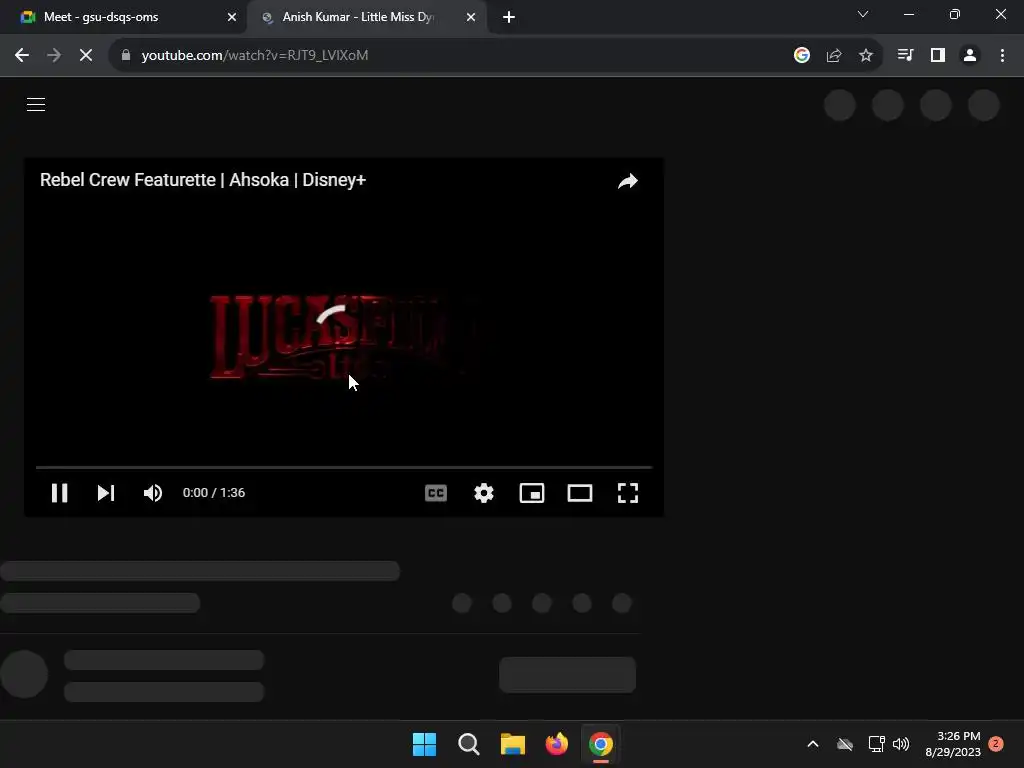Open the notification badge showing 2
Image resolution: width=1024 pixels, height=768 pixels.
click(996, 744)
